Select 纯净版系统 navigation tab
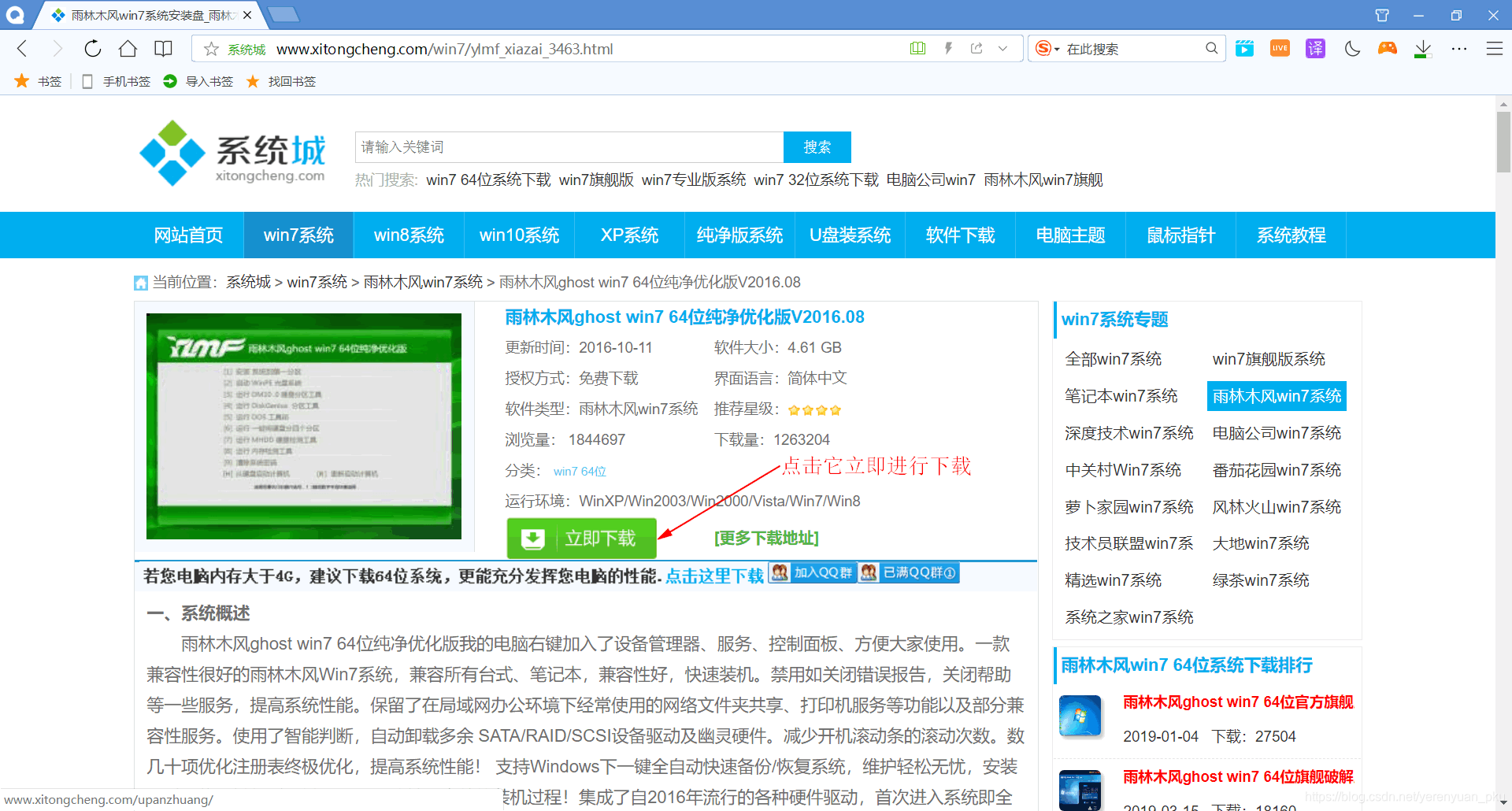This screenshot has height=811, width=1512. (739, 235)
